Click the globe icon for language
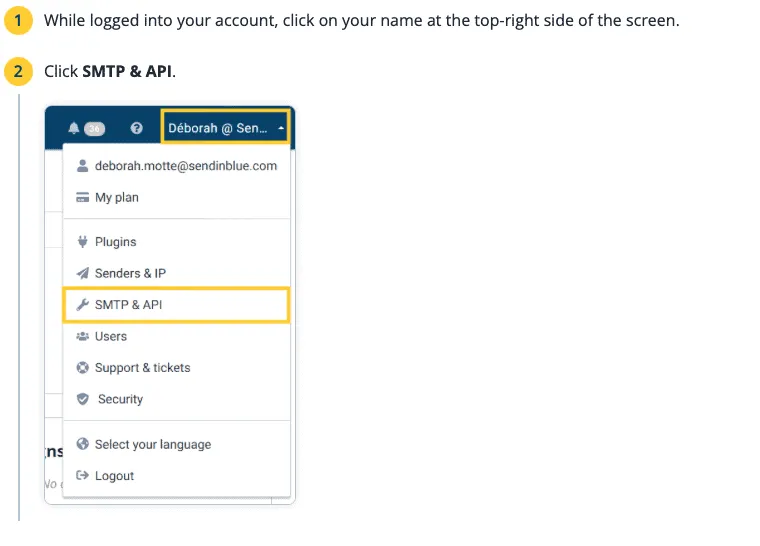Viewport: 760px width, 546px height. (x=82, y=444)
